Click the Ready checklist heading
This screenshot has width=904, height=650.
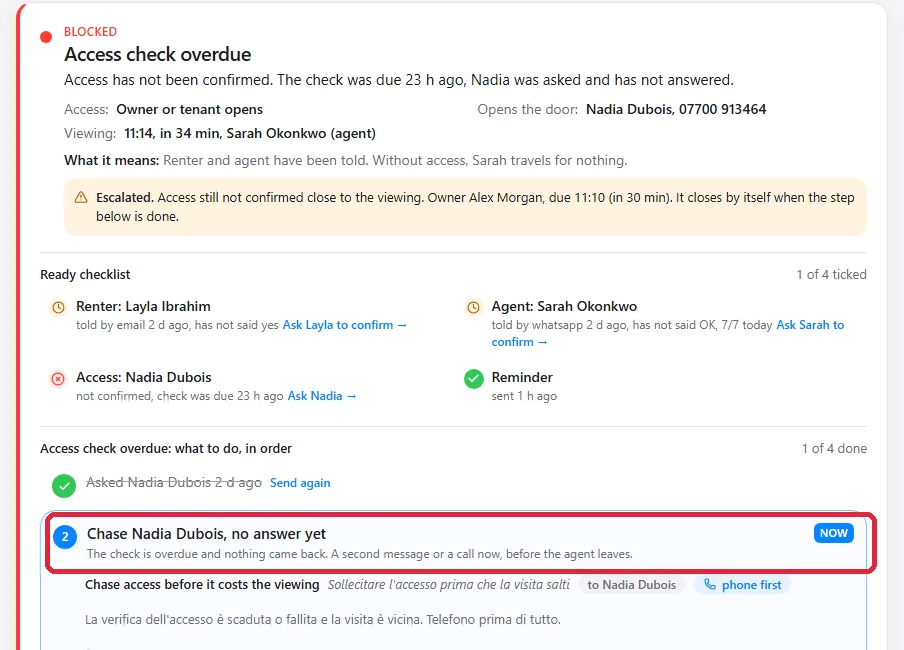coord(85,275)
